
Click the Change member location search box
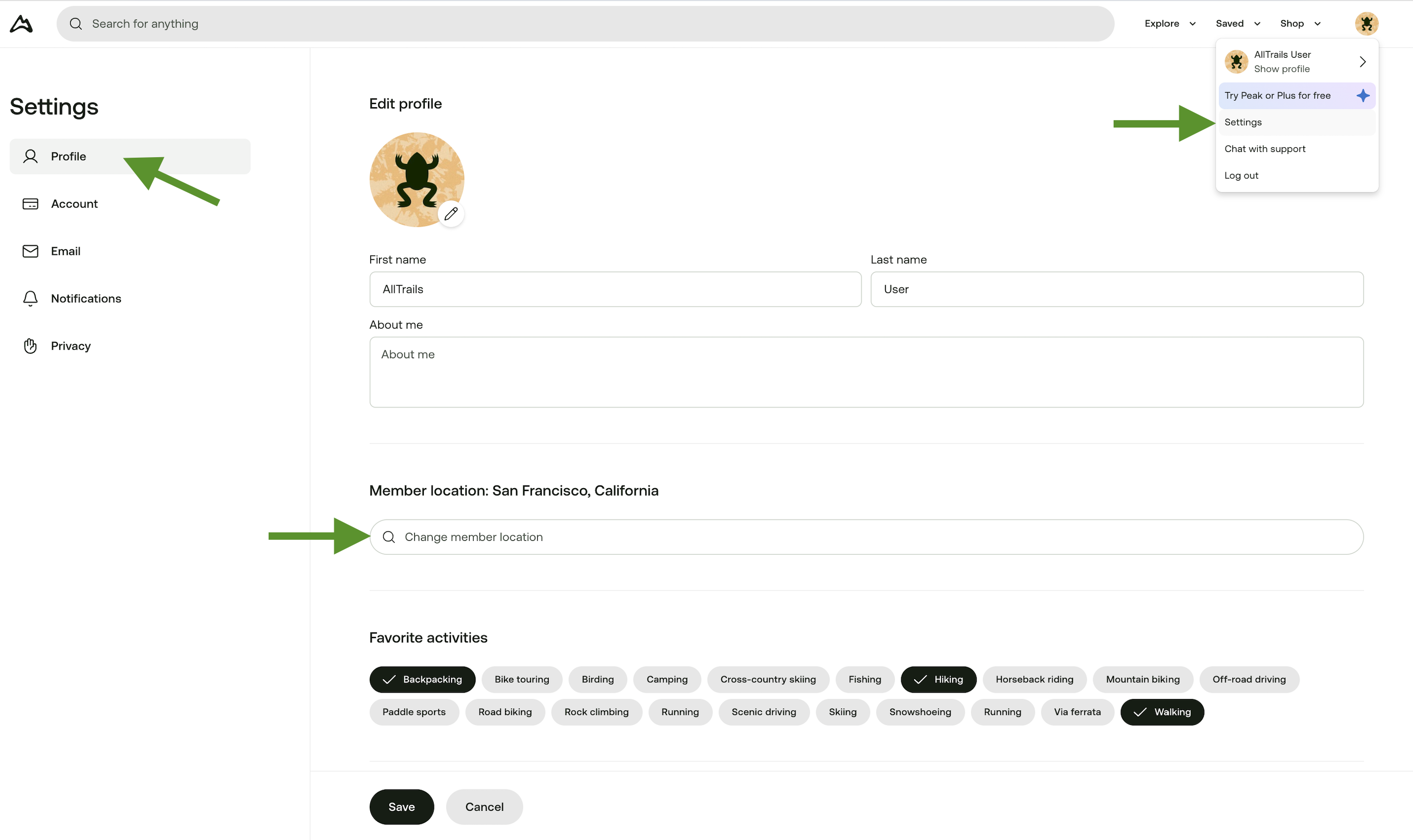pos(867,537)
